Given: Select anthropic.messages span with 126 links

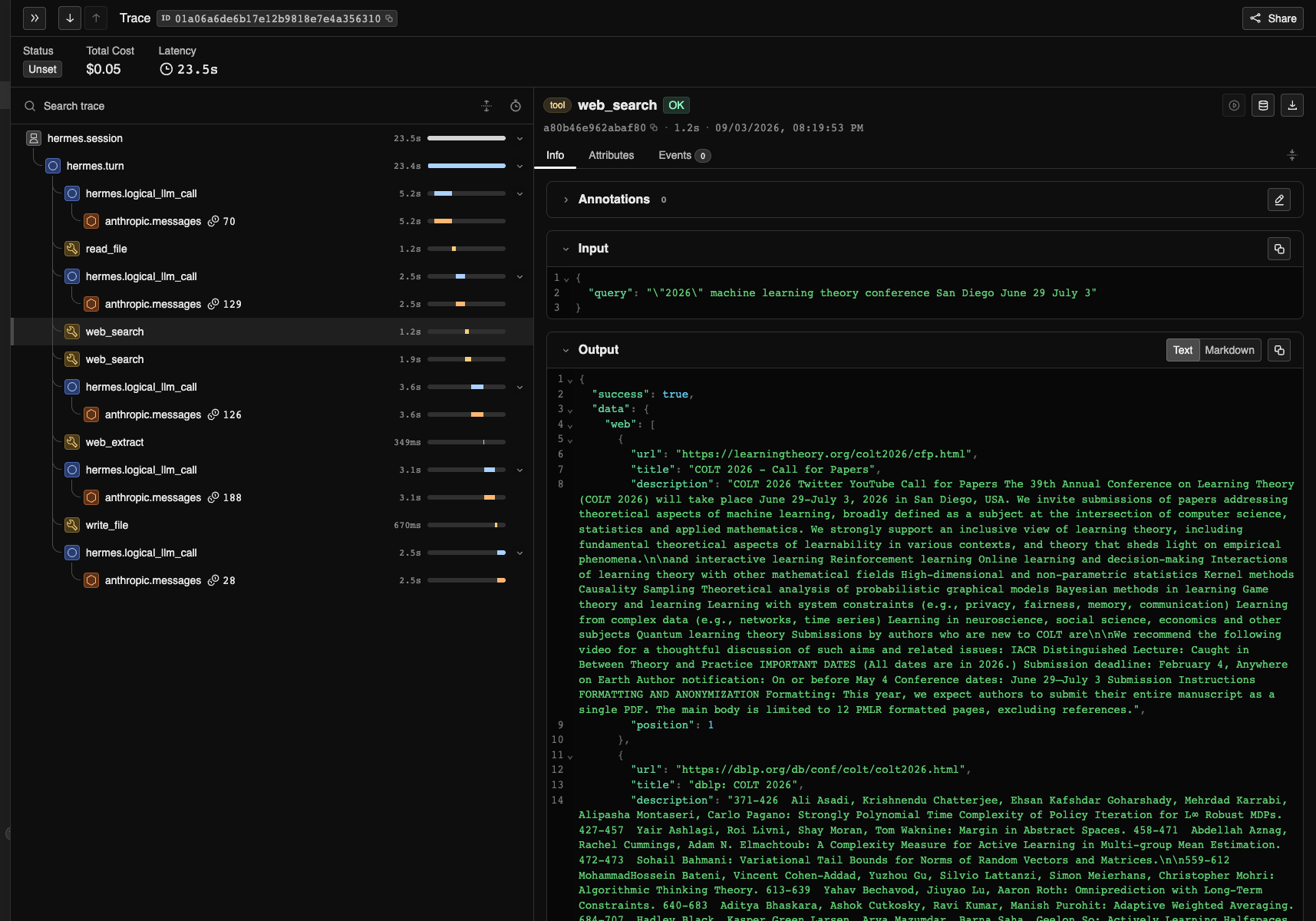Looking at the screenshot, I should [153, 414].
